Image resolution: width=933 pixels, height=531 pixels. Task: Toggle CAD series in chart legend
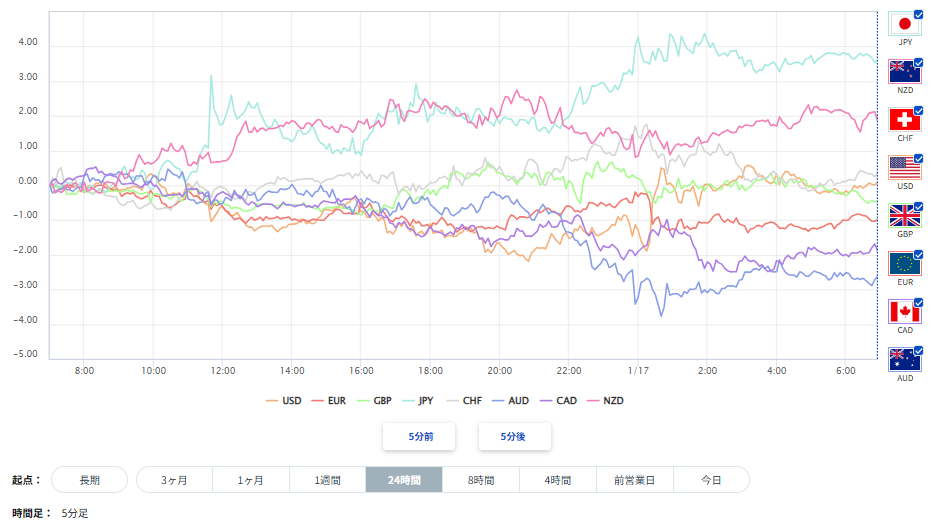tap(558, 401)
